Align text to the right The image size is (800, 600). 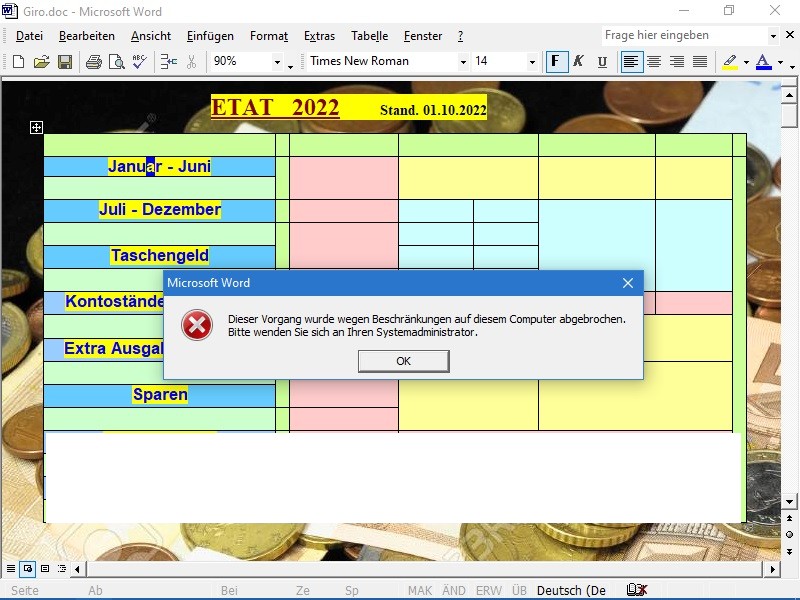point(677,62)
